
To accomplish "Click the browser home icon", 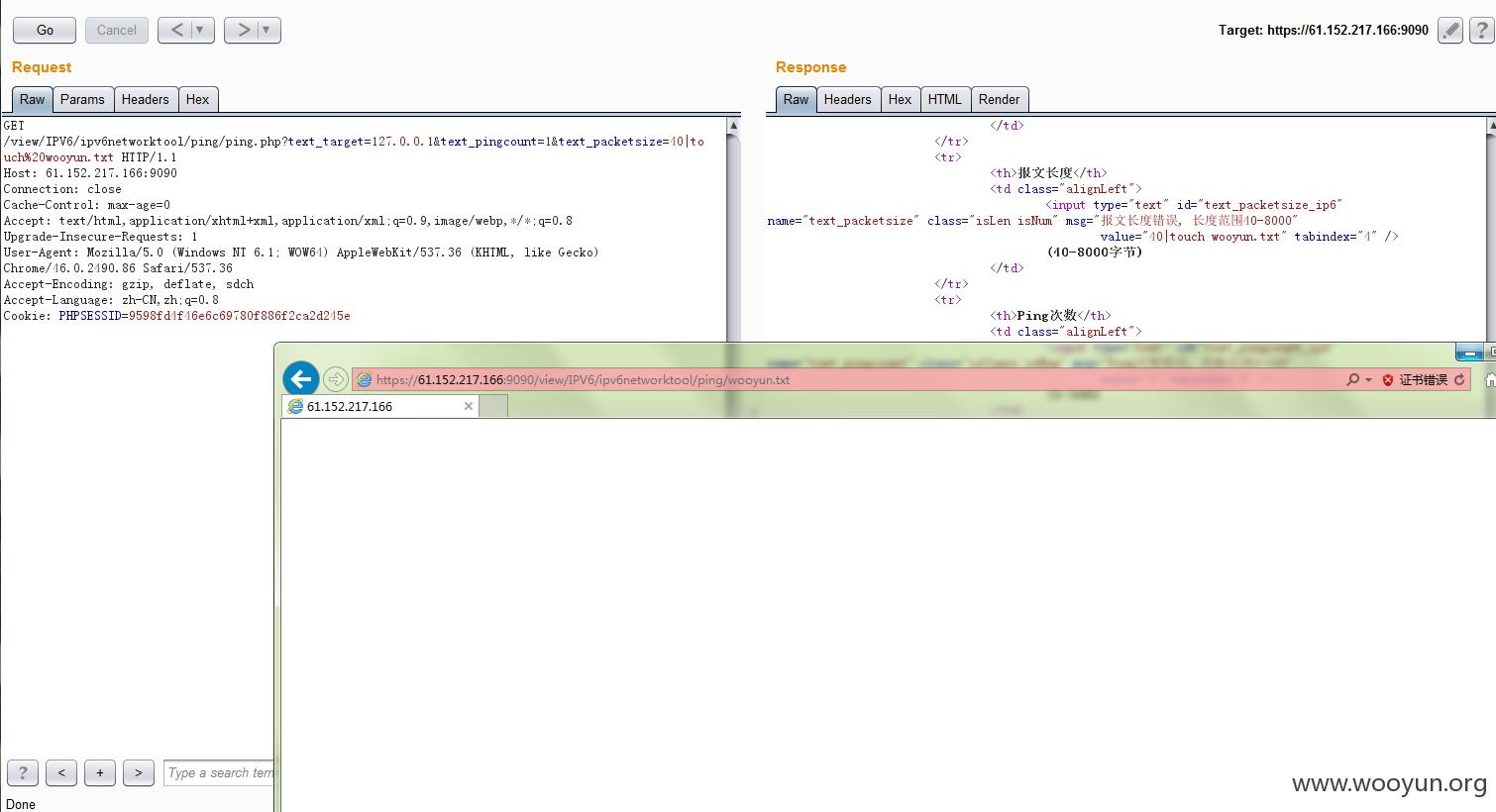I will point(1489,379).
